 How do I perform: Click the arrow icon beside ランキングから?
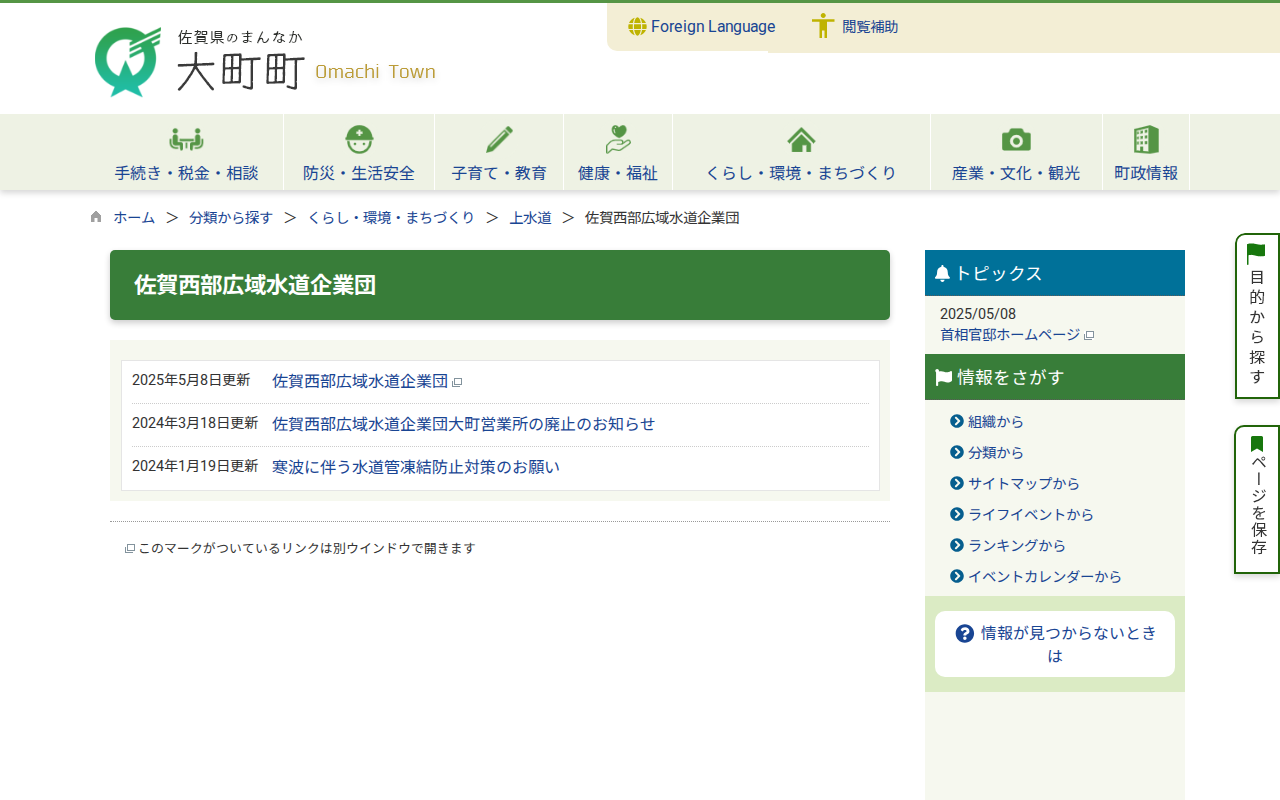click(x=957, y=545)
